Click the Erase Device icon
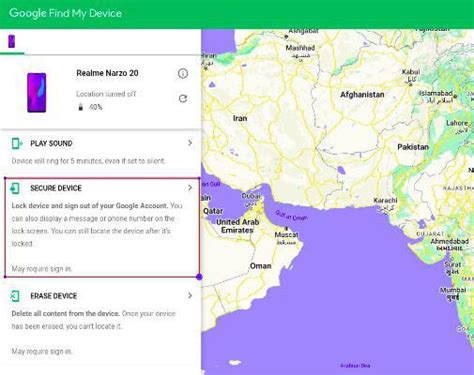This screenshot has height=375, width=474. click(15, 296)
